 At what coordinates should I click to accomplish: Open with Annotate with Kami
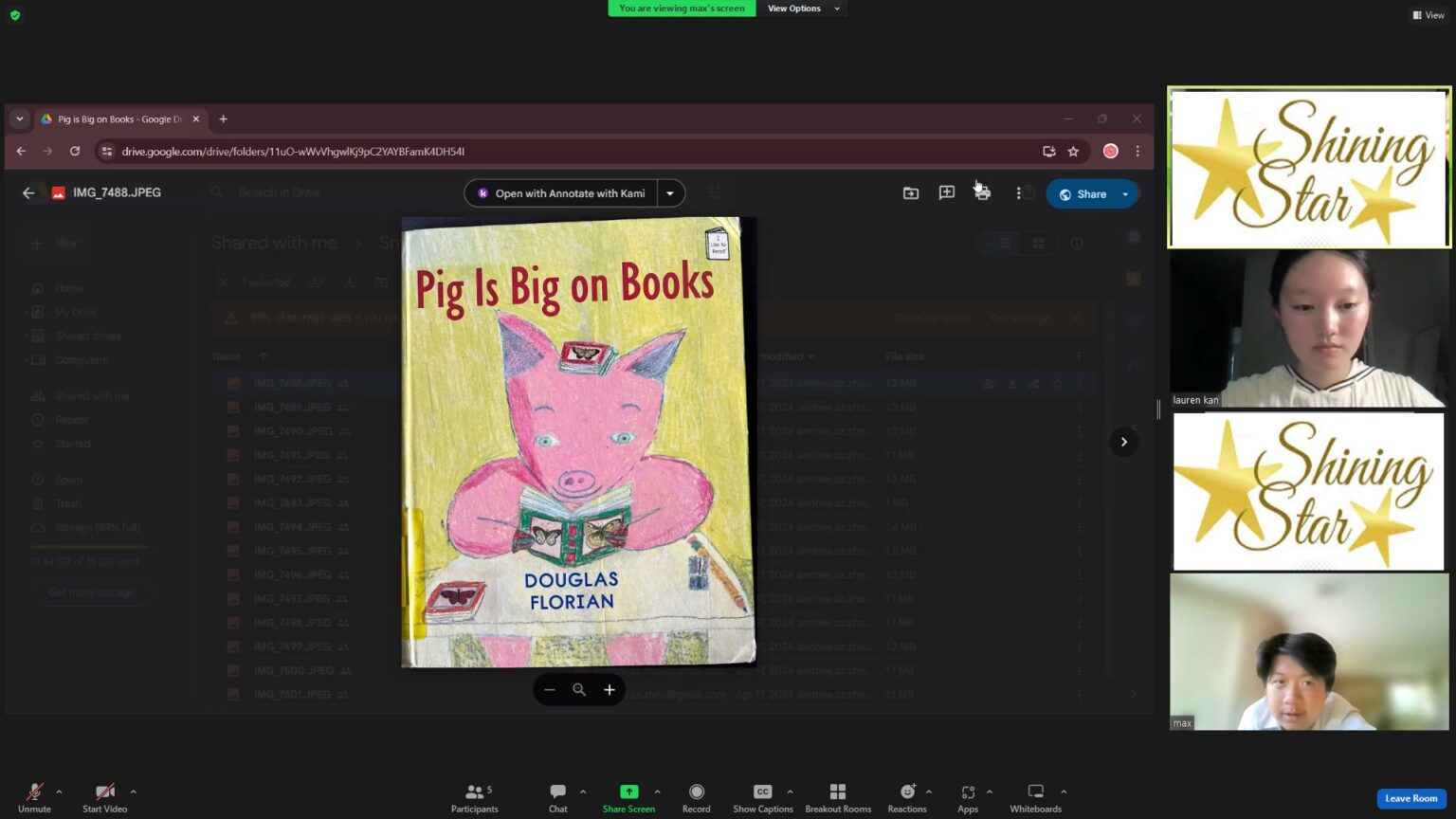click(561, 193)
